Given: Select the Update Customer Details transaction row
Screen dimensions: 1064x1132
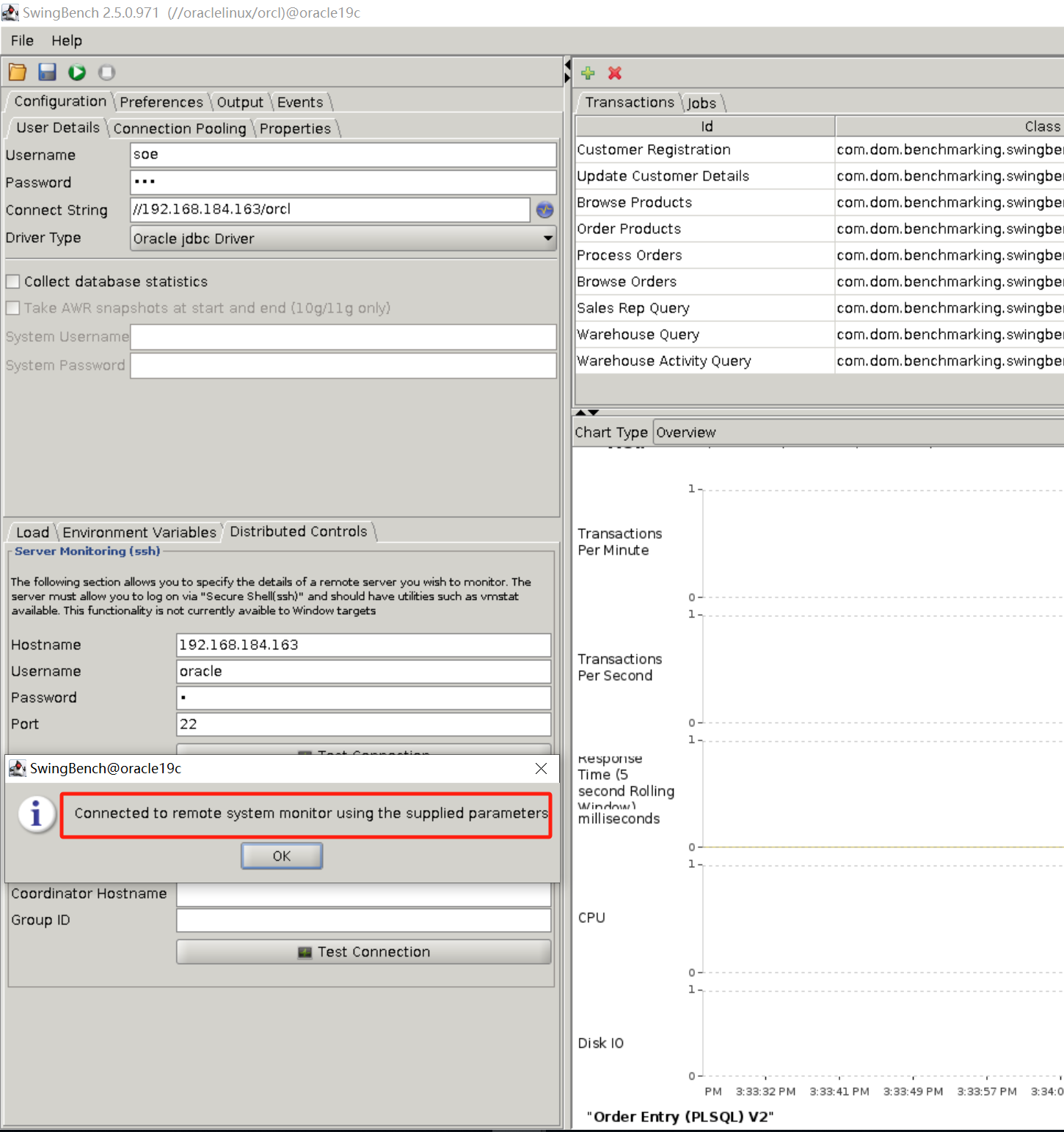Looking at the screenshot, I should coord(820,176).
